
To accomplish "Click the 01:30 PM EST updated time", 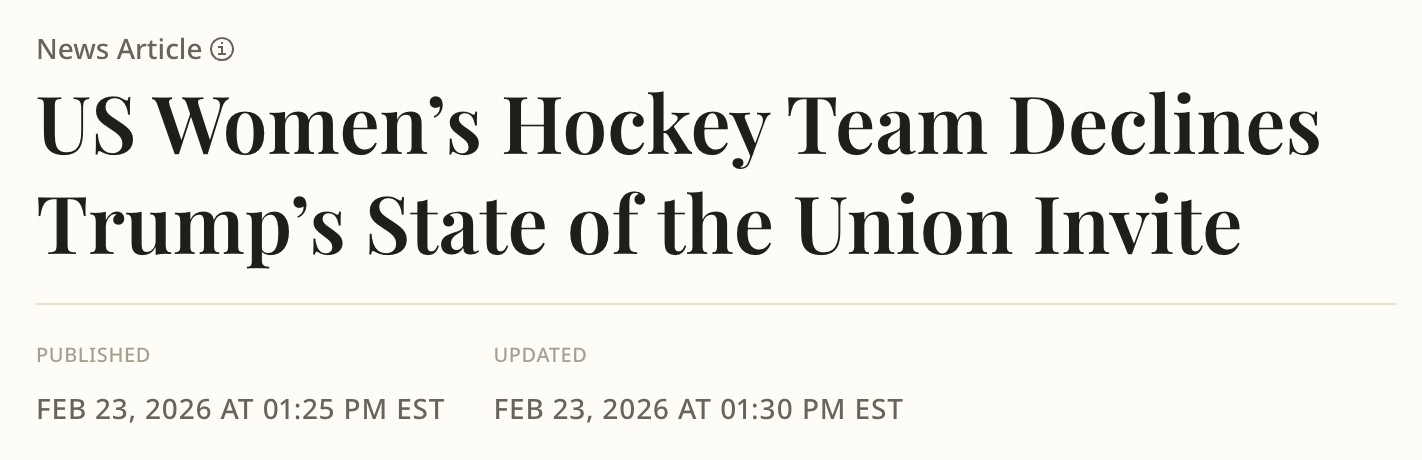I will click(x=811, y=409).
